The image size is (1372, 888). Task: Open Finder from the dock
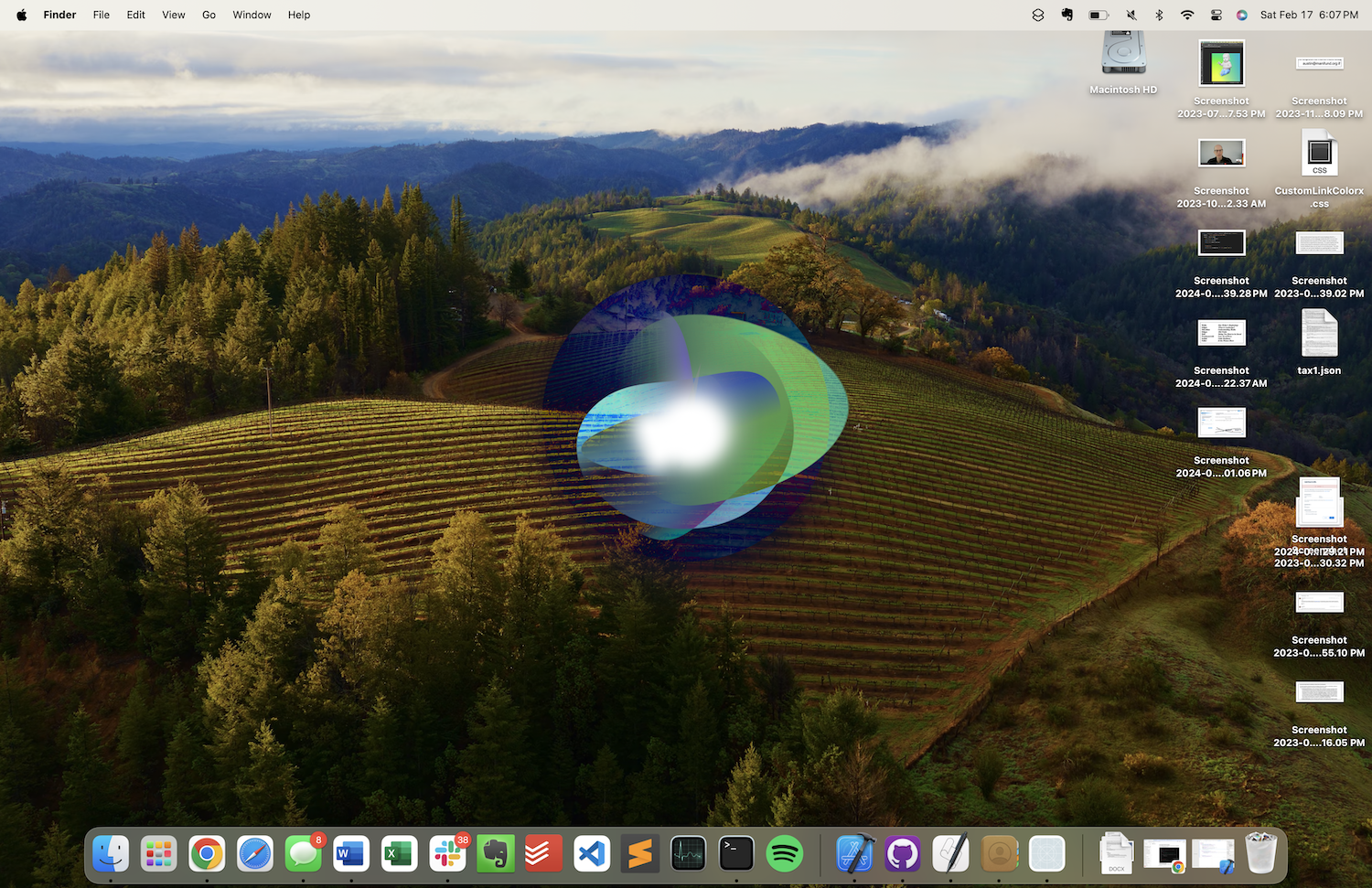pos(111,854)
